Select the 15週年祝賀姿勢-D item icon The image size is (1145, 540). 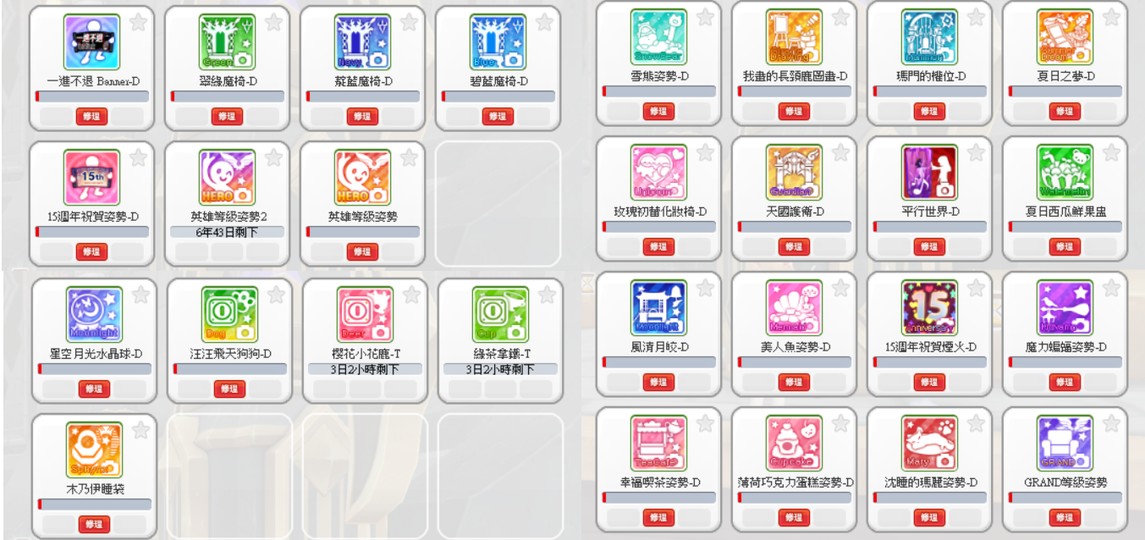click(x=91, y=178)
